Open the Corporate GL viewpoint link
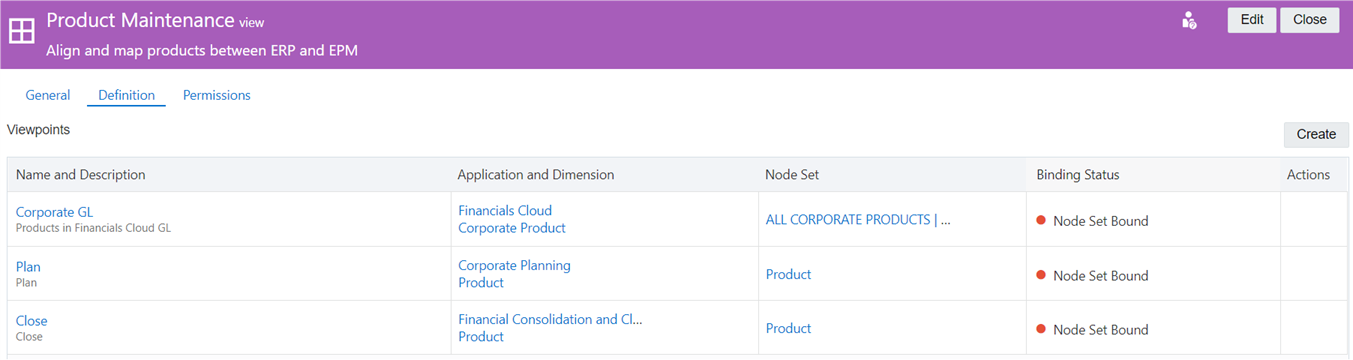 [x=54, y=212]
